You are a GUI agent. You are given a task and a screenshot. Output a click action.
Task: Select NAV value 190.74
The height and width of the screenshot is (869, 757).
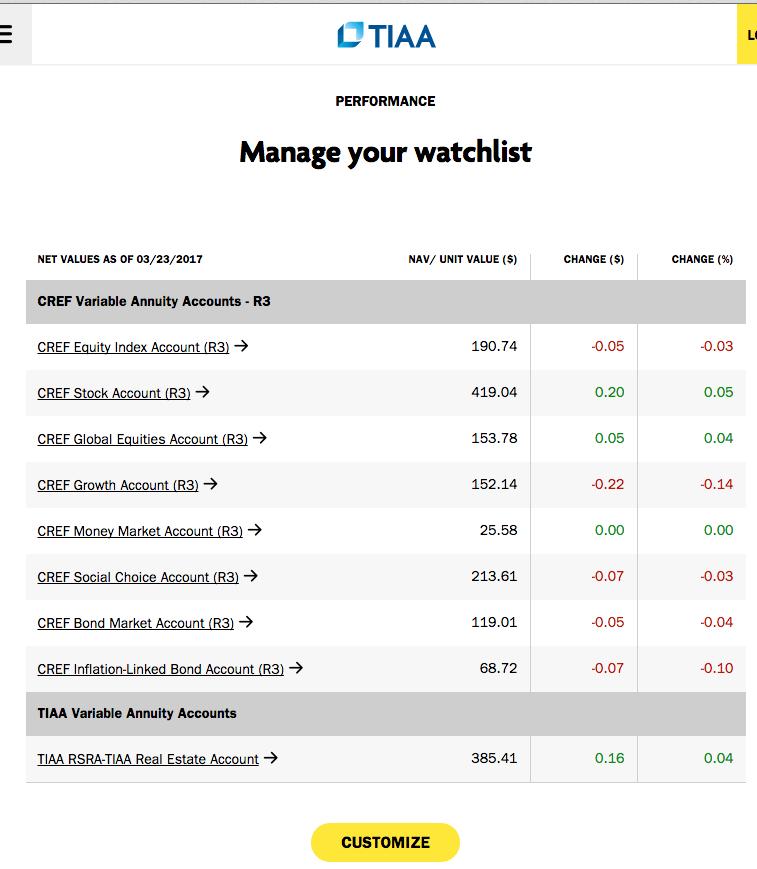(494, 346)
